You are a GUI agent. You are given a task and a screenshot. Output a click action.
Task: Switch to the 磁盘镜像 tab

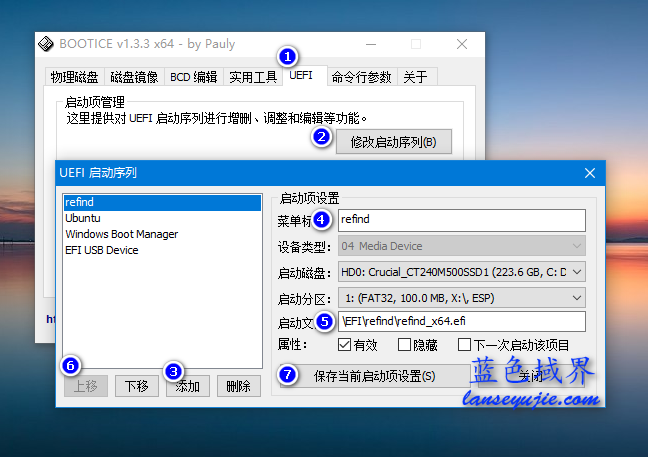pos(134,77)
